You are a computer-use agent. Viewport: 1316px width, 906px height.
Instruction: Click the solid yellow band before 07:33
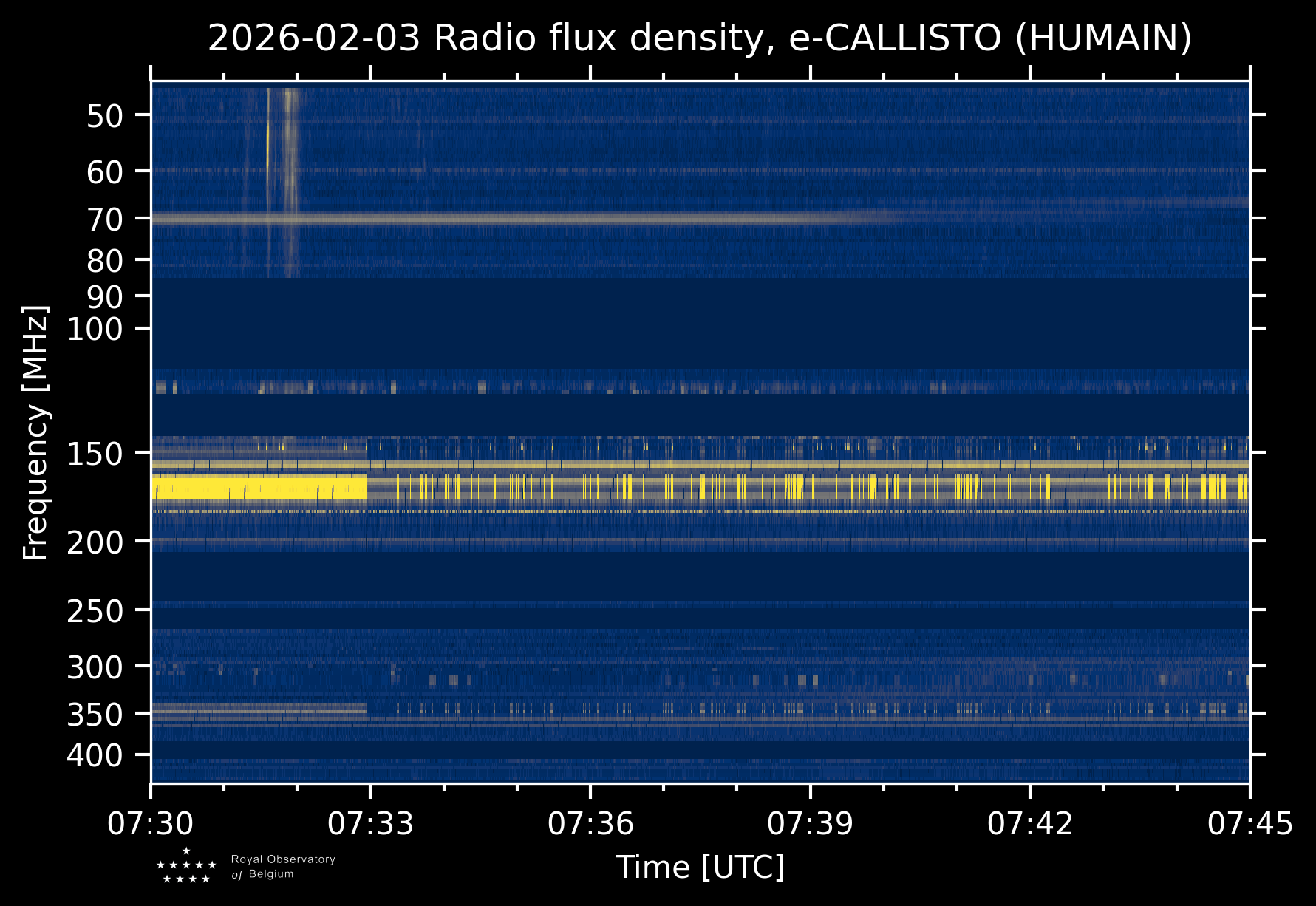pos(259,488)
